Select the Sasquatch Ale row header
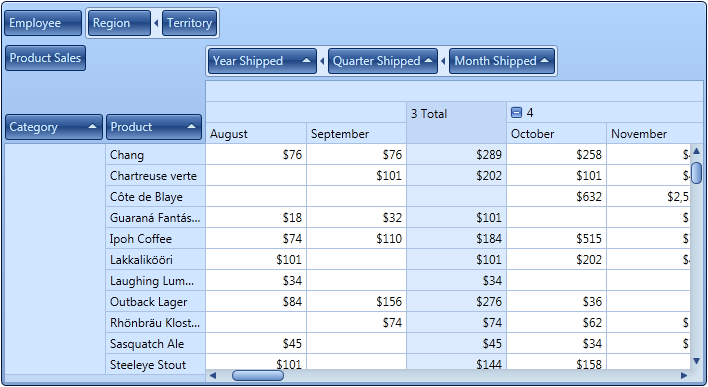The width and height of the screenshot is (708, 387). pyautogui.click(x=155, y=344)
